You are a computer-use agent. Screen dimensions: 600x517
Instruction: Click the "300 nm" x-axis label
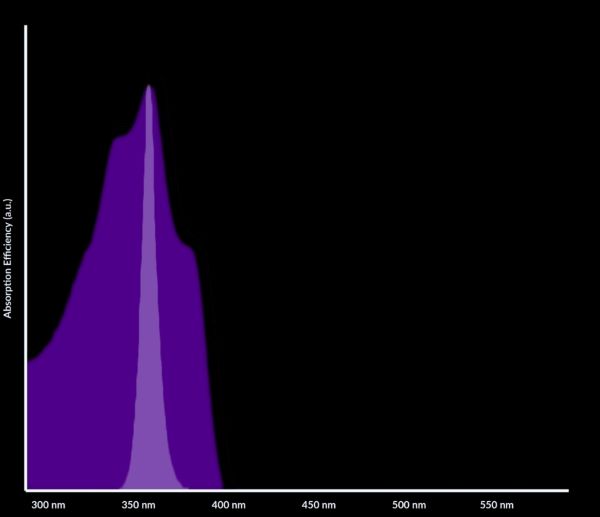tap(46, 505)
